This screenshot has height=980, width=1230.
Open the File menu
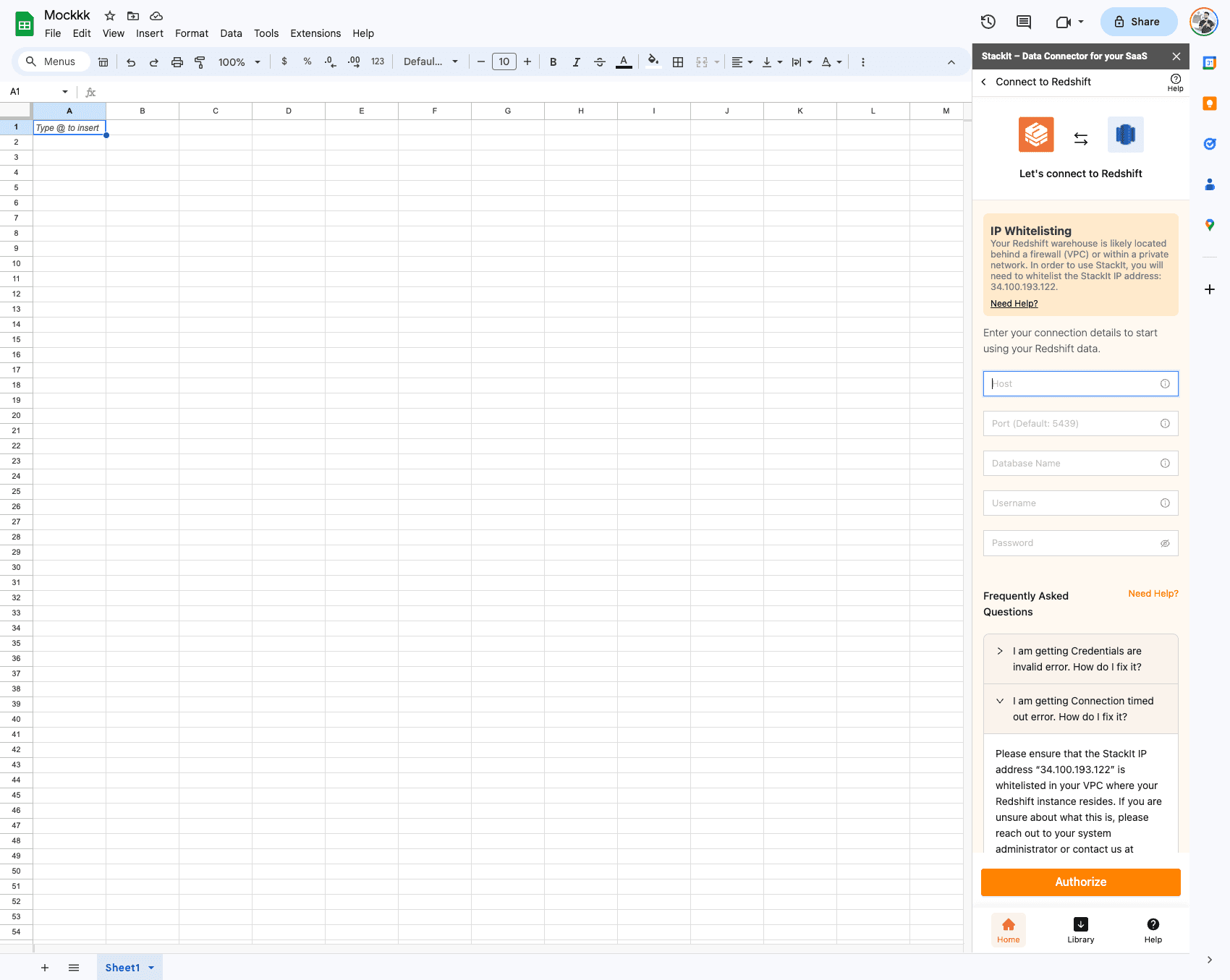[53, 33]
